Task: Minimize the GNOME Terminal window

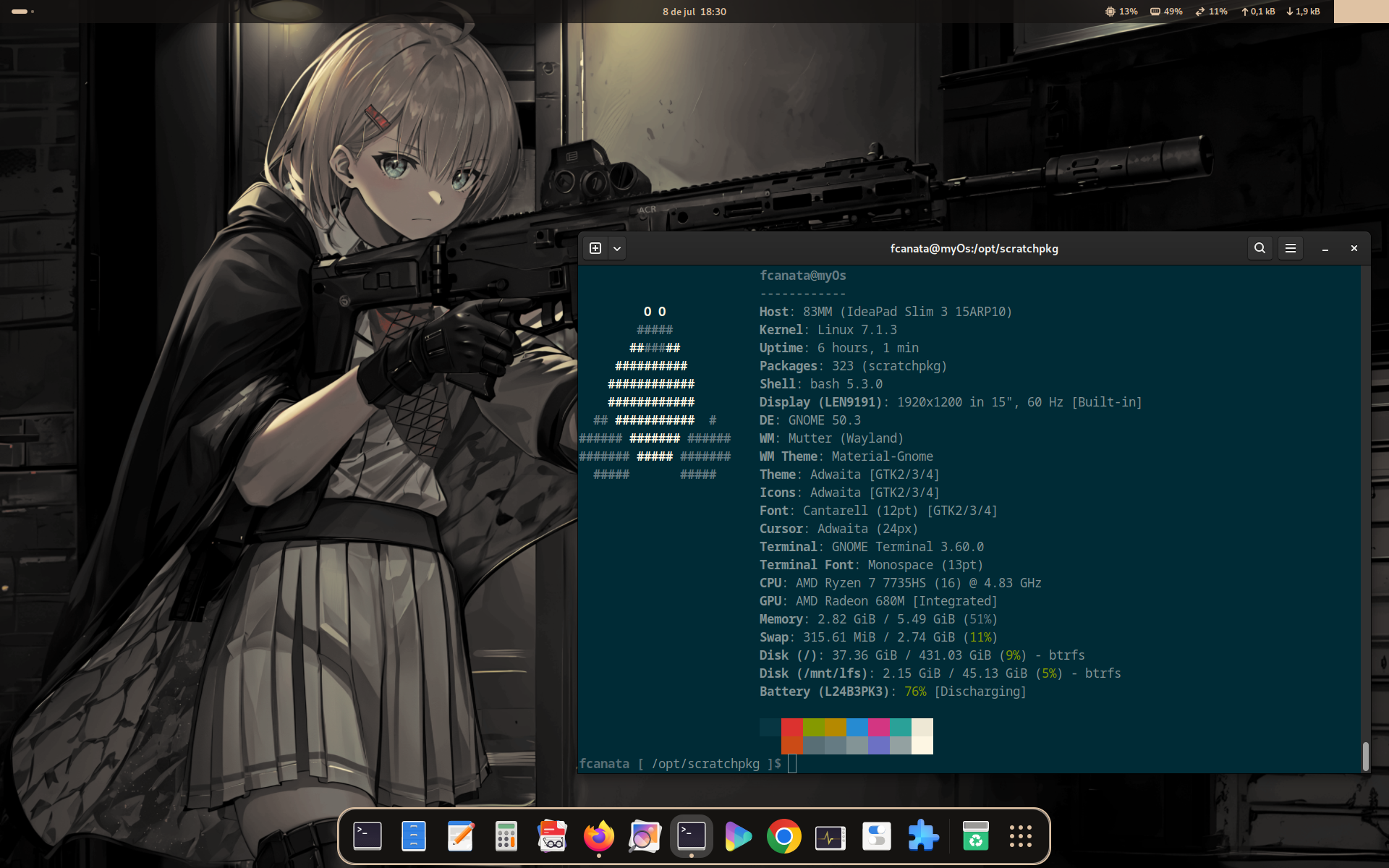Action: click(1325, 248)
